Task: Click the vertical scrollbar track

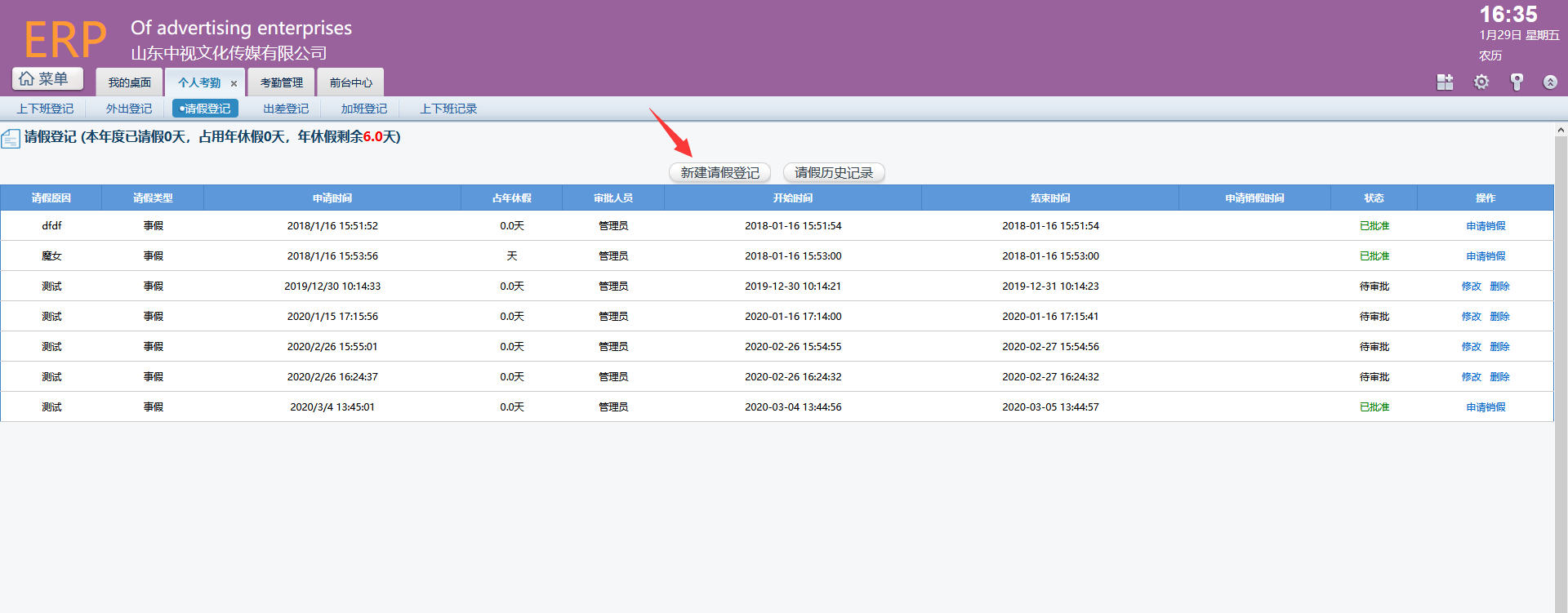Action: [1561, 374]
